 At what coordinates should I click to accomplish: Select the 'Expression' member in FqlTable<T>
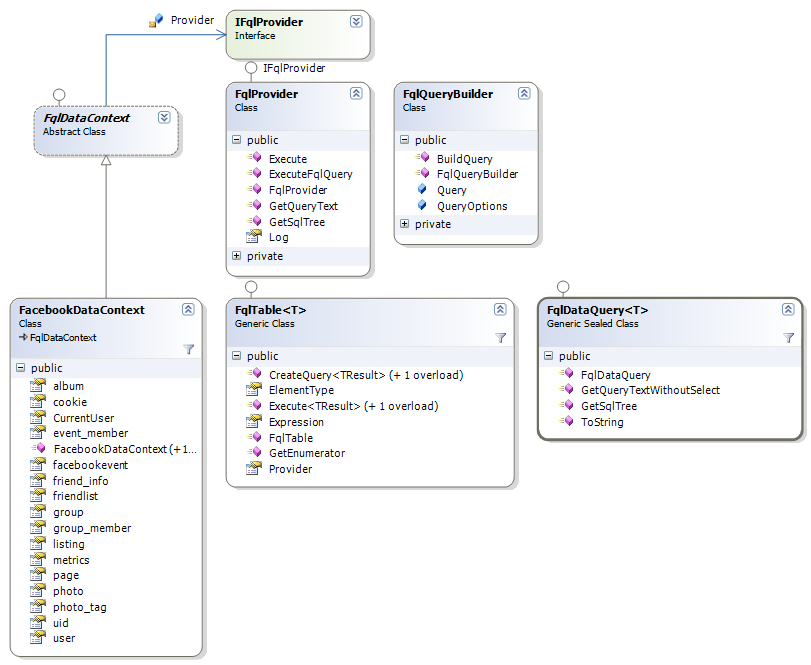pos(296,422)
